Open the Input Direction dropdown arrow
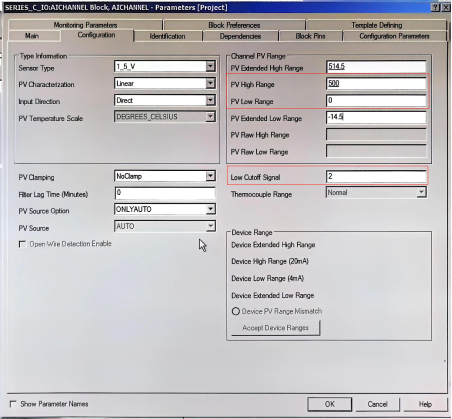Viewport: 452px width, 419px height. point(210,100)
